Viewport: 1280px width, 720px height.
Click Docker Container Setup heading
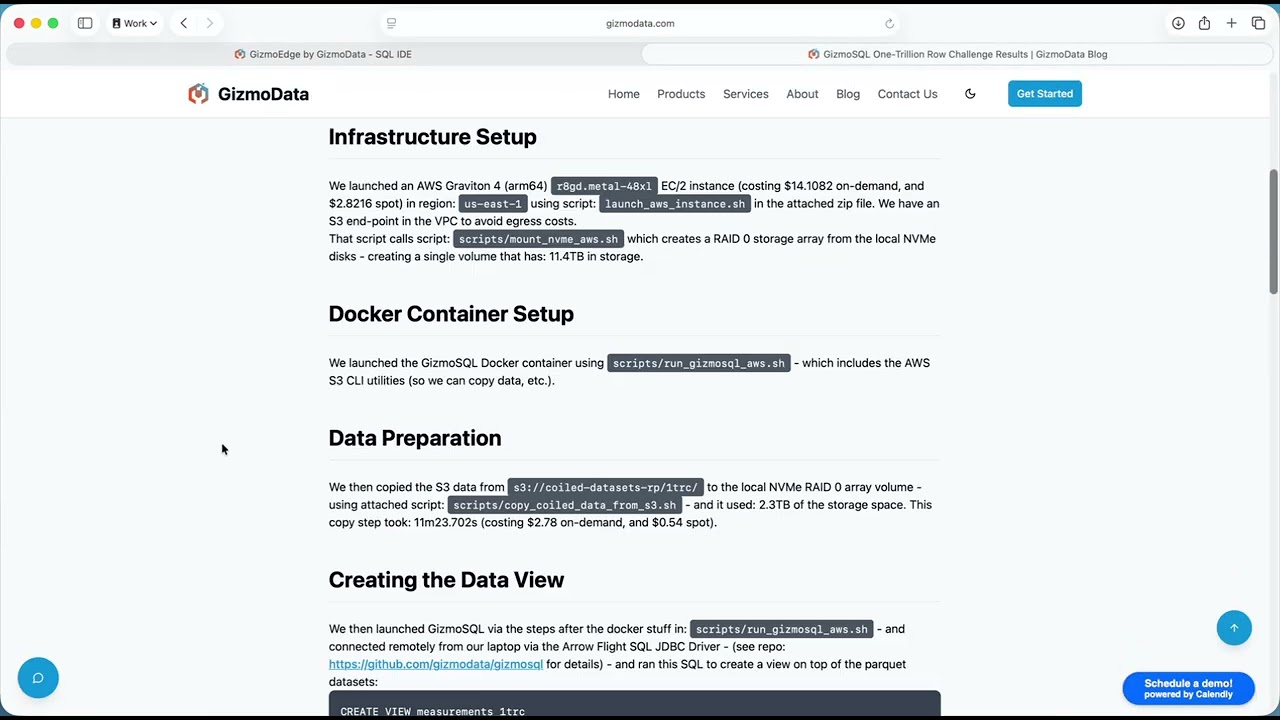(x=451, y=314)
